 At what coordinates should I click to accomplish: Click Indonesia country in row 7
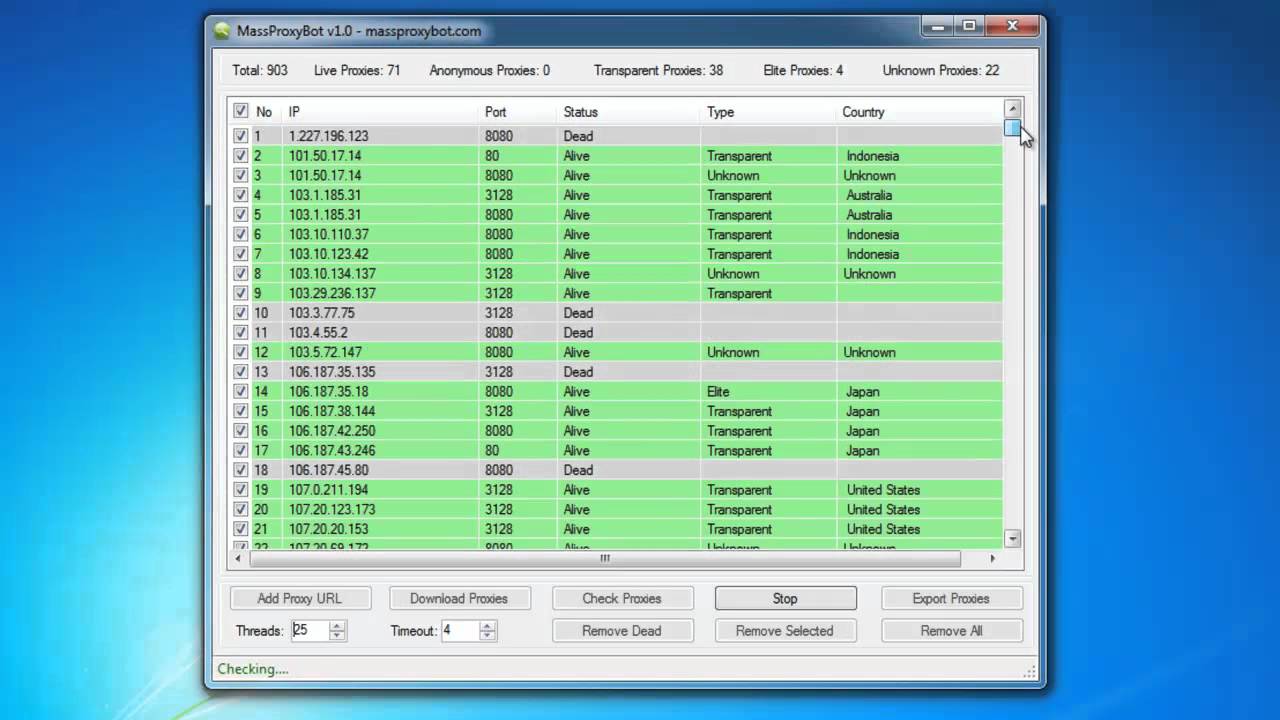(x=872, y=254)
